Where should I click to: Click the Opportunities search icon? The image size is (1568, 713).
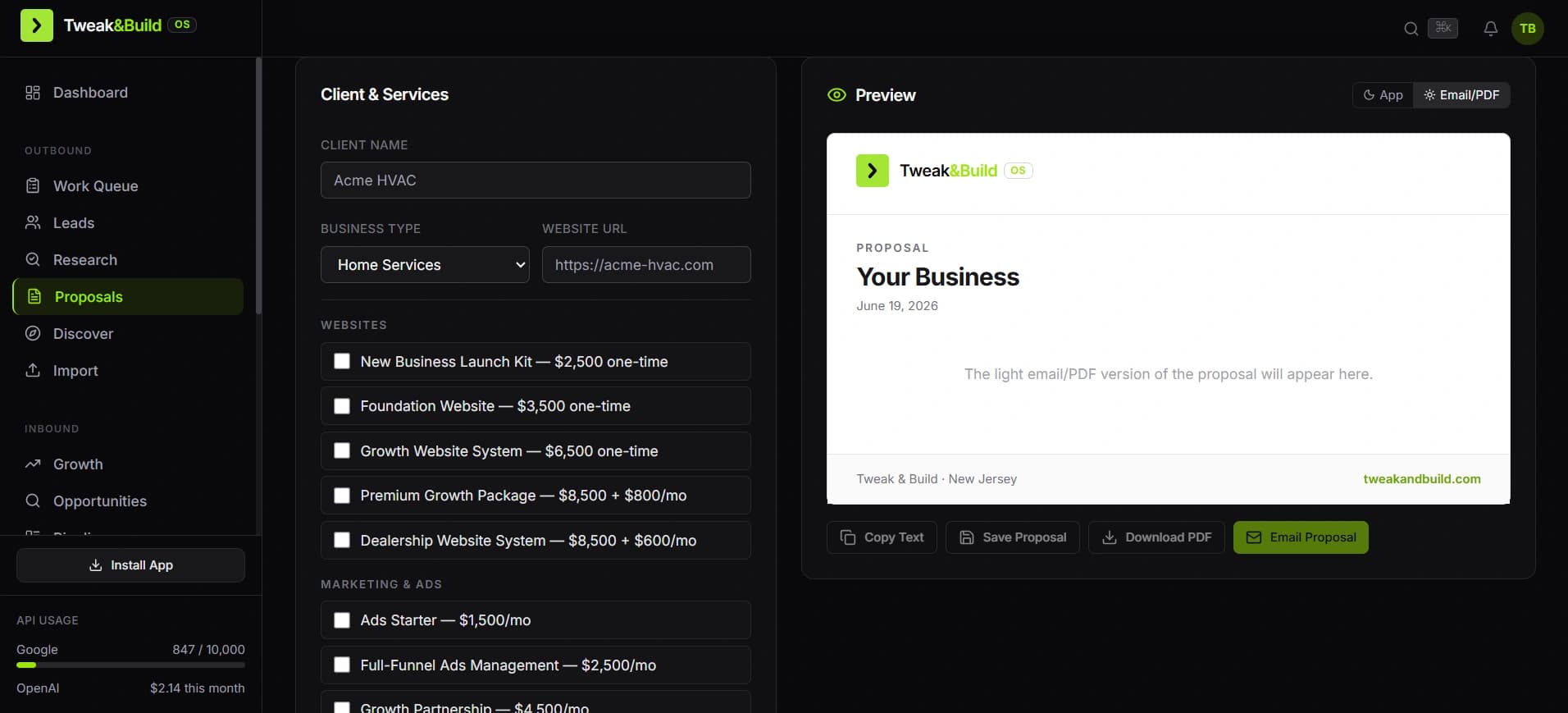tap(33, 501)
